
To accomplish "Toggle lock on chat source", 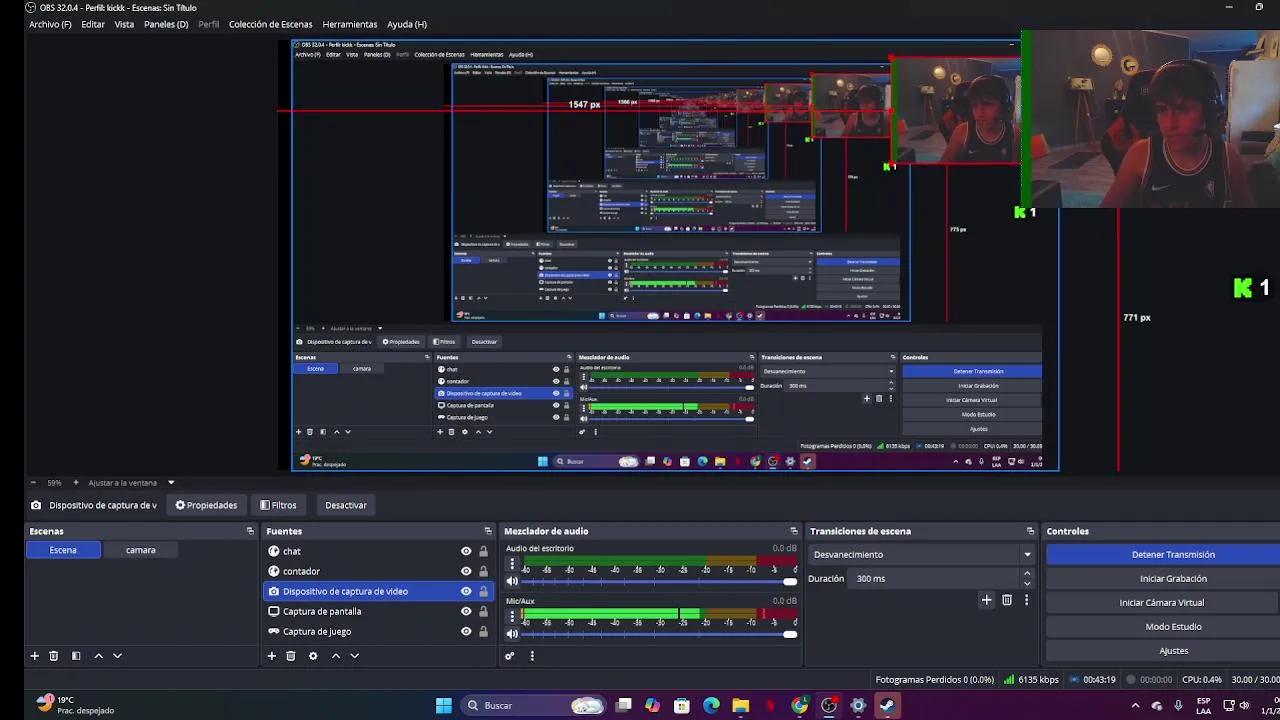I will coord(484,551).
